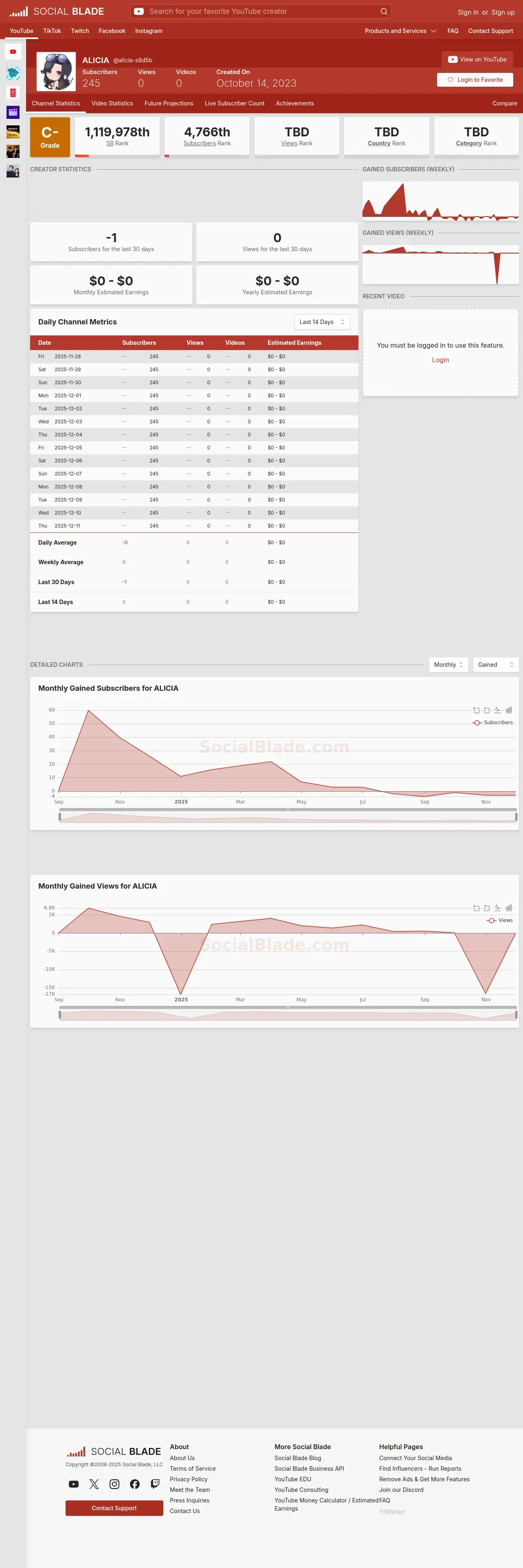The width and height of the screenshot is (523, 1568).
Task: Switch Views chart to bar view icon
Action: click(509, 908)
